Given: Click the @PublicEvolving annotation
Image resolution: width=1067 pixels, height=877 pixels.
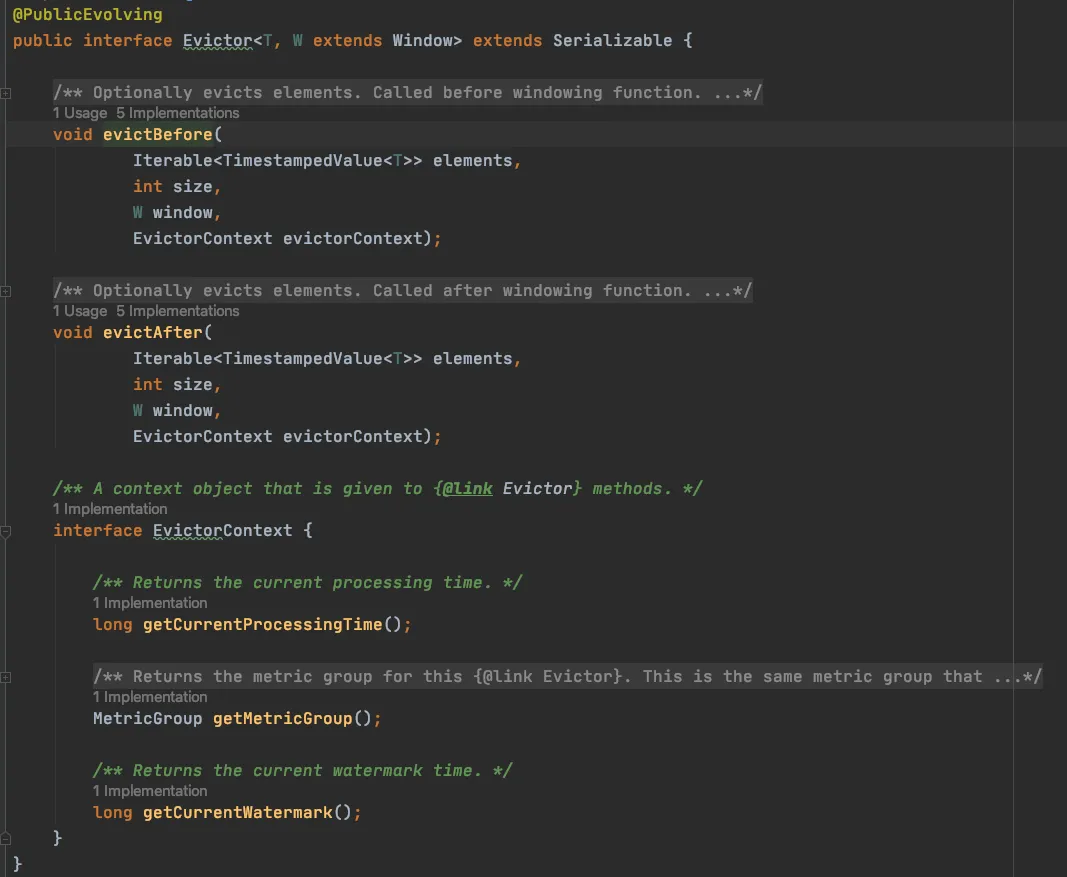Looking at the screenshot, I should (87, 15).
